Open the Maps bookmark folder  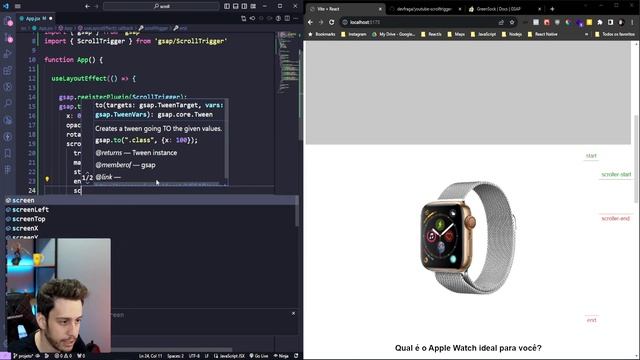[x=456, y=34]
